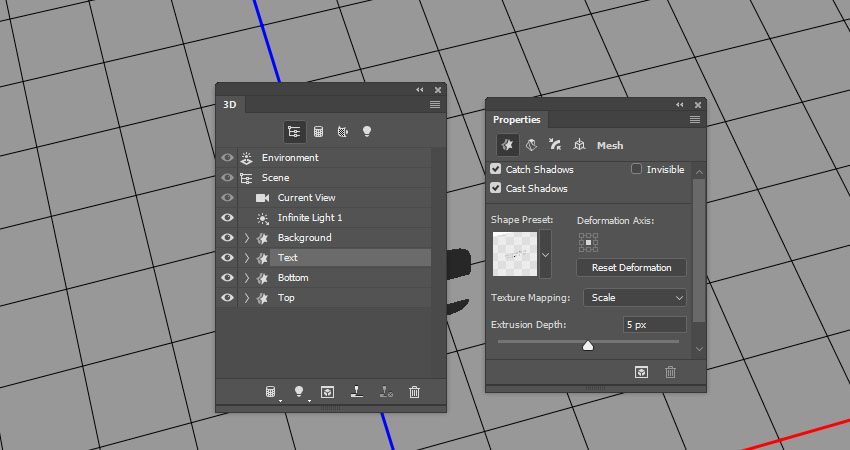Click the Render icon in 3D panel footer
Viewport: 850px width, 450px height.
[327, 392]
